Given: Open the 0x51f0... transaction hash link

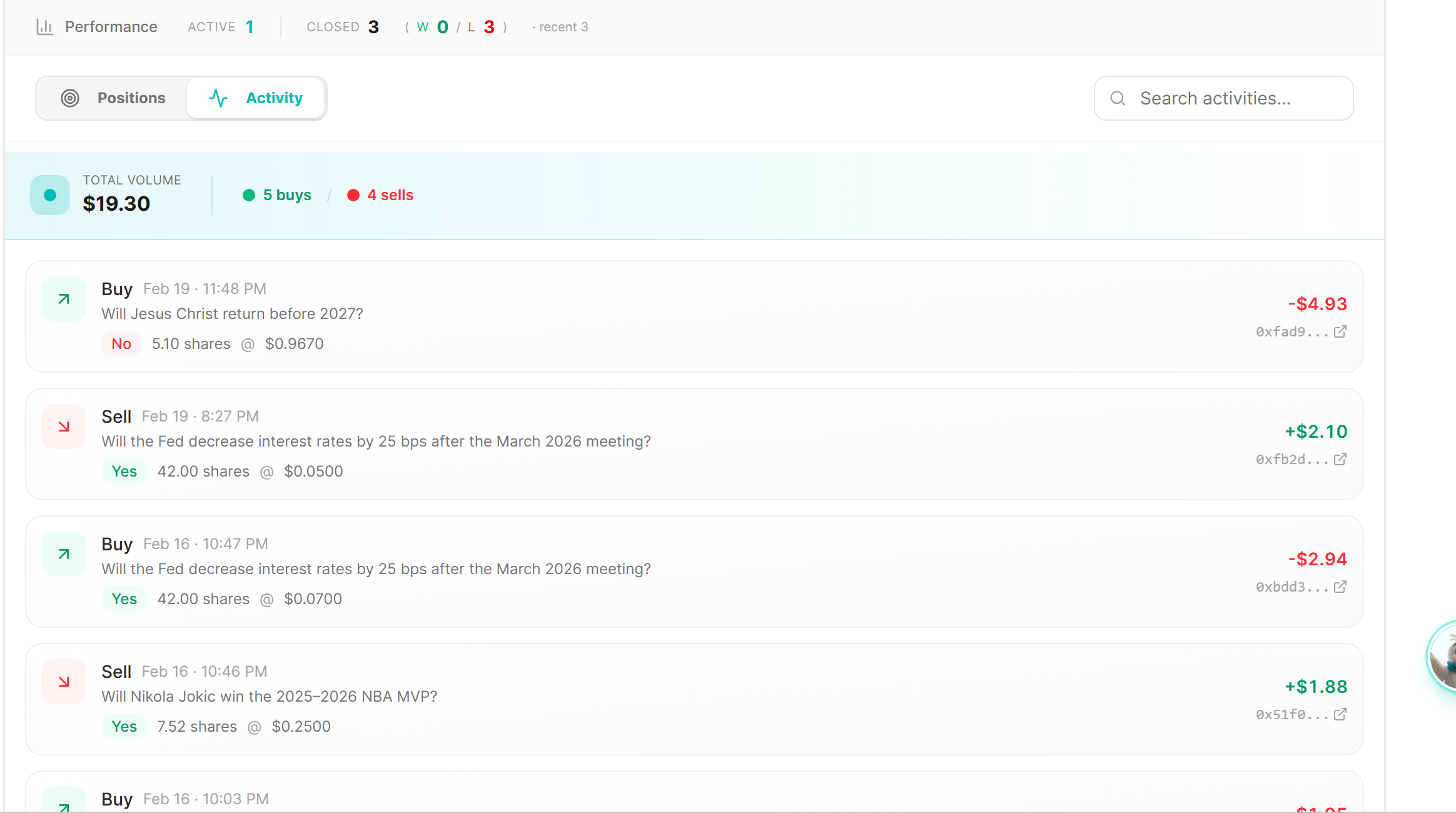Looking at the screenshot, I should (1292, 714).
